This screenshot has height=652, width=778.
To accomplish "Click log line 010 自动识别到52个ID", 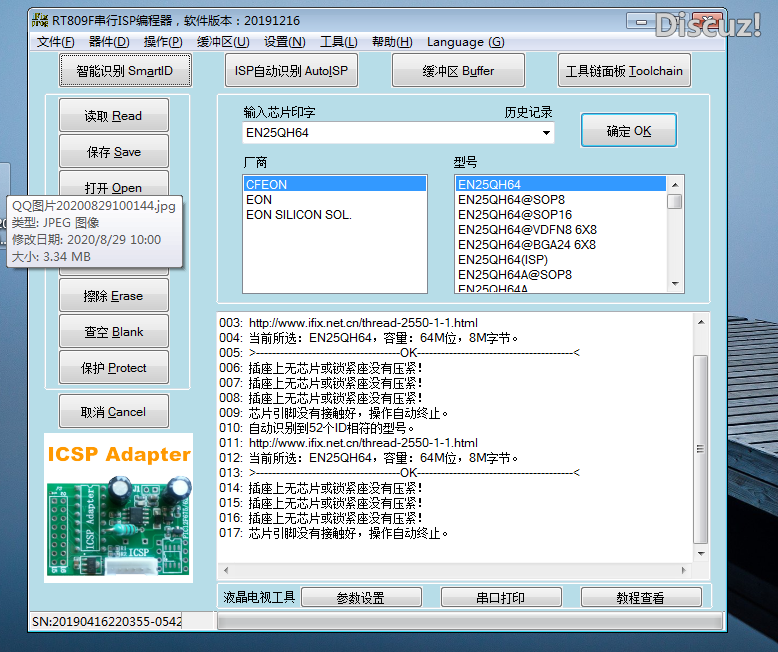I will (317, 428).
